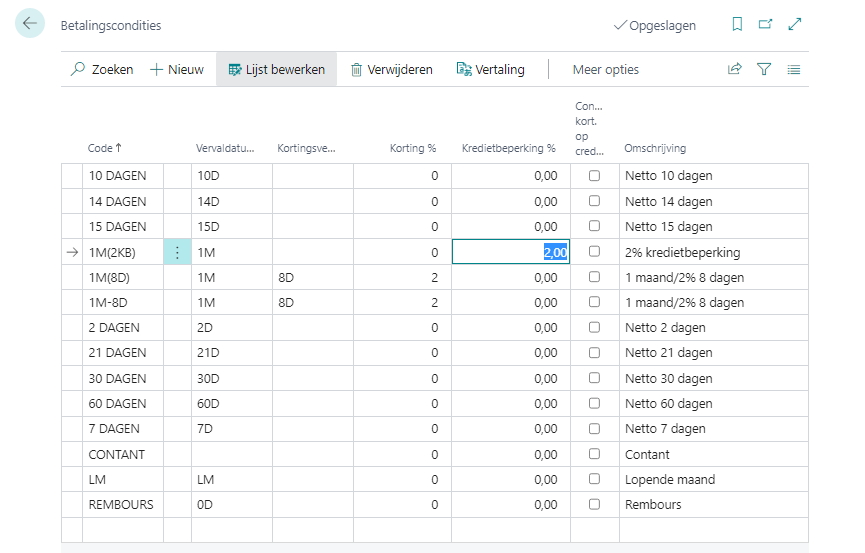
Task: Click the 2,00 Kredietbeperking input field
Action: click(x=510, y=253)
